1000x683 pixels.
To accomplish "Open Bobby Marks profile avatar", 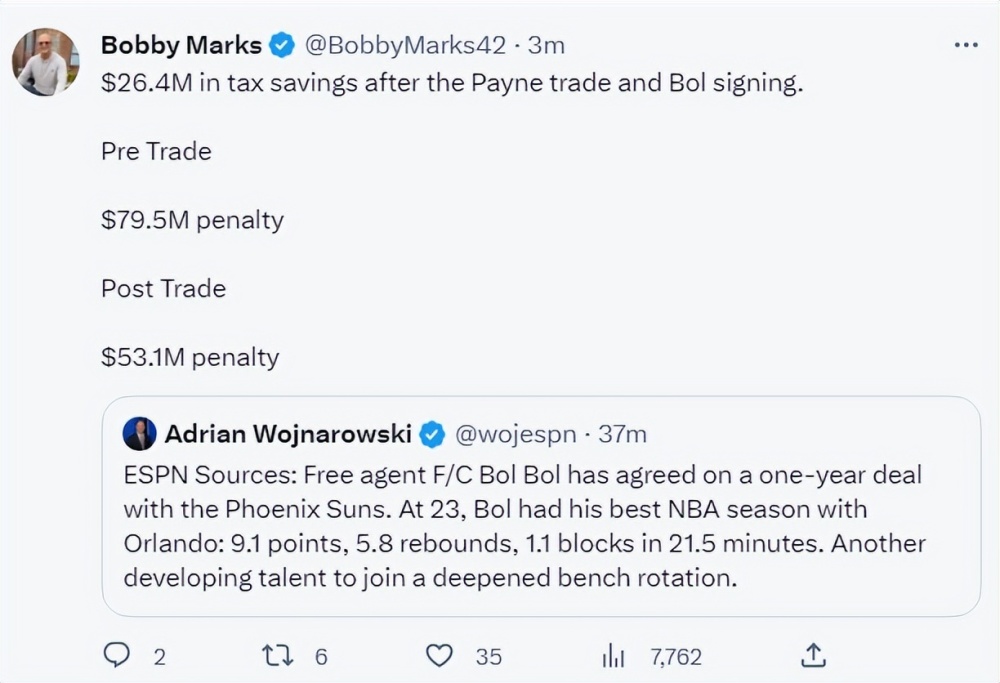I will click(45, 62).
